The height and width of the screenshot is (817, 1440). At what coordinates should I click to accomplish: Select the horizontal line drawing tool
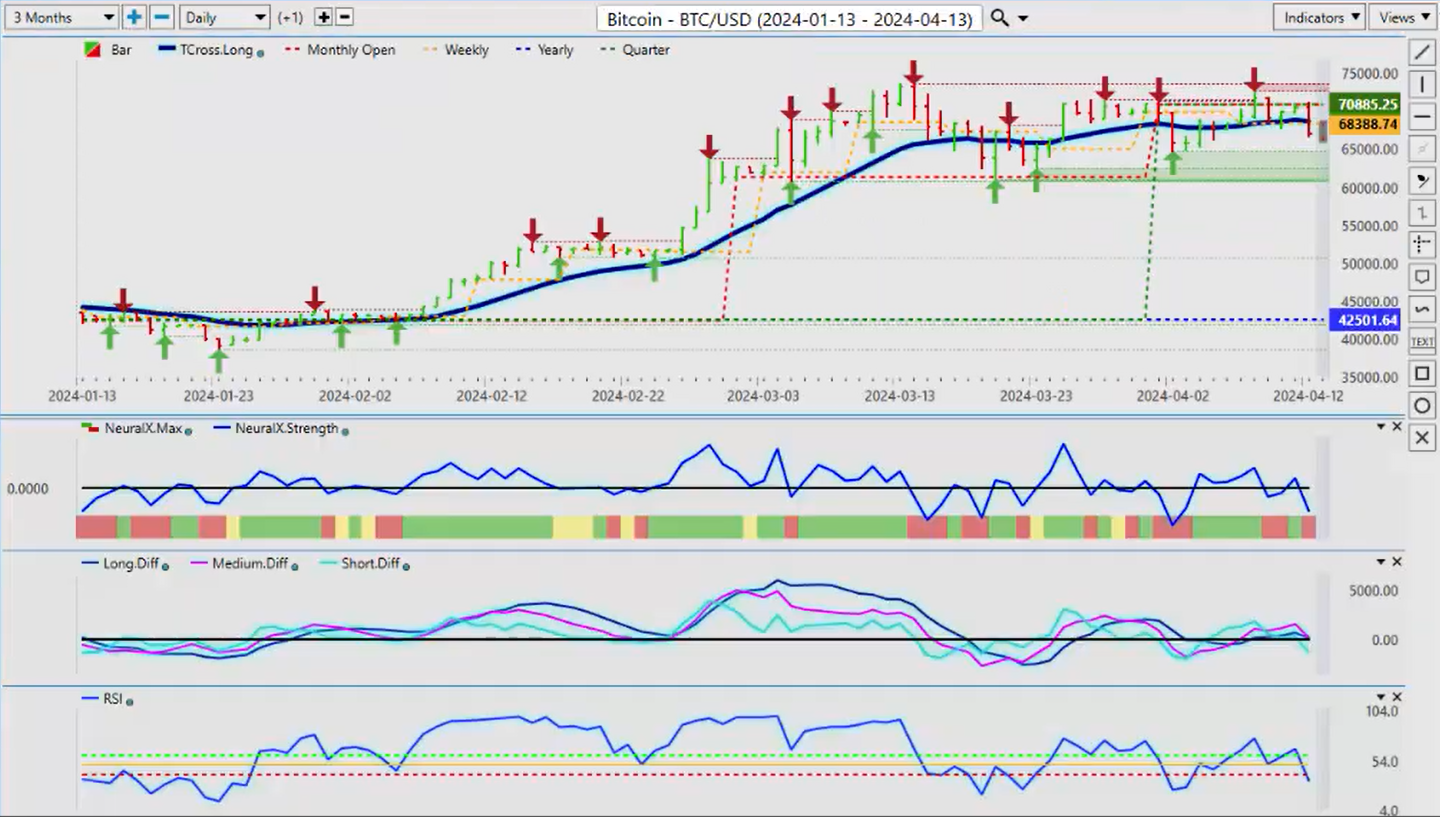(1422, 117)
